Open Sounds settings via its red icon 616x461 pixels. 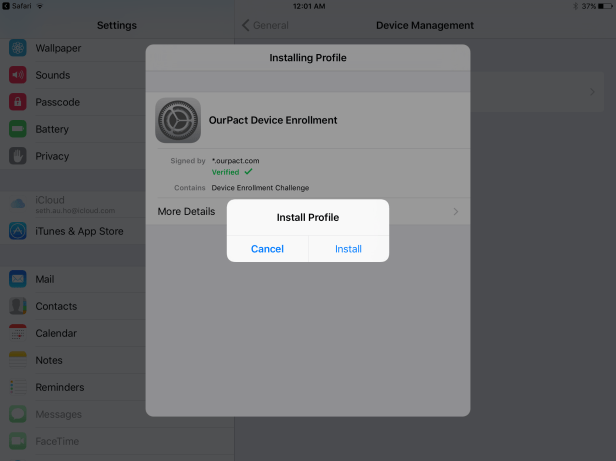click(18, 75)
